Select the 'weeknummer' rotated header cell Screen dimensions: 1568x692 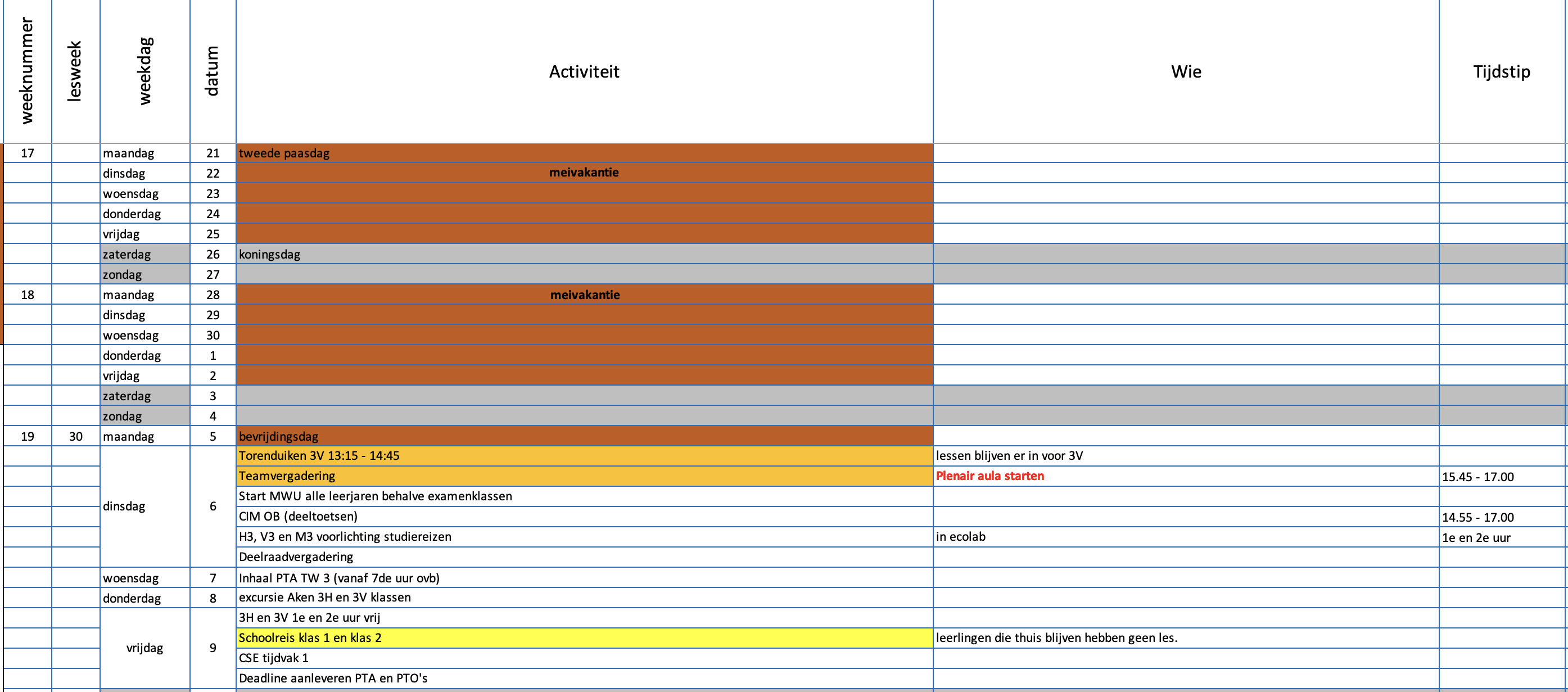[x=28, y=72]
